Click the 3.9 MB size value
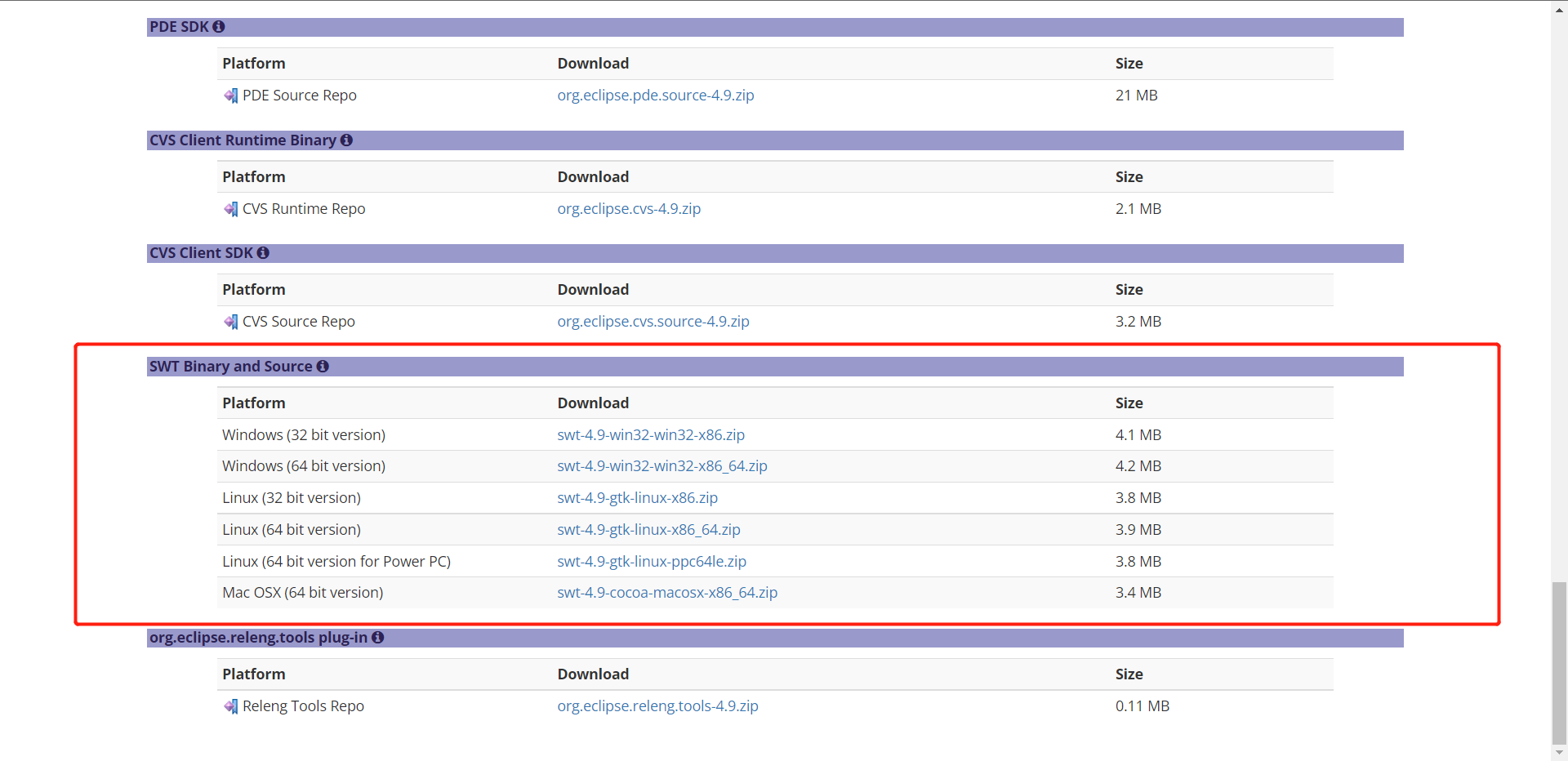 coord(1138,530)
